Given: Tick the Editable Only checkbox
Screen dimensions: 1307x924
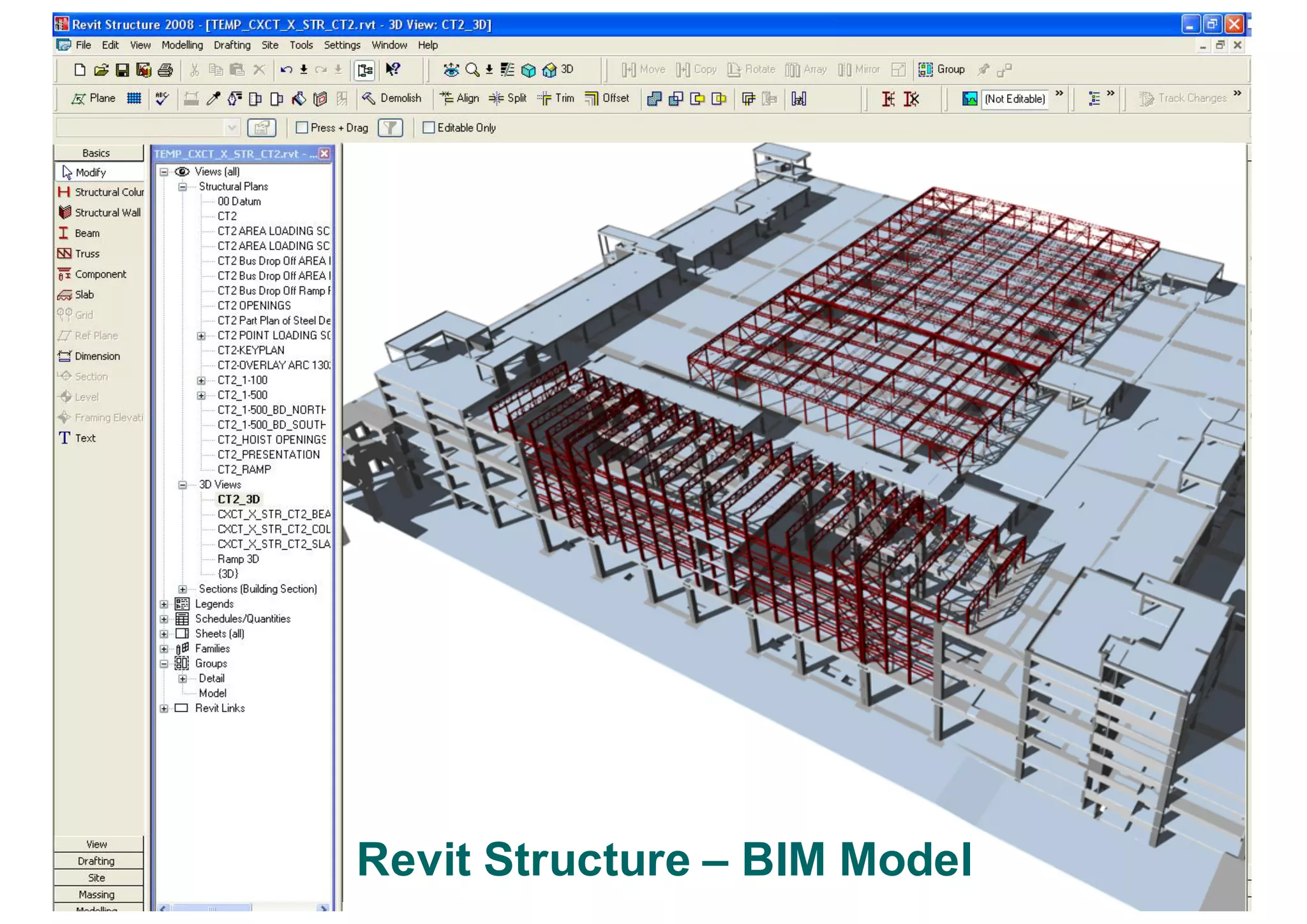Looking at the screenshot, I should [x=429, y=128].
